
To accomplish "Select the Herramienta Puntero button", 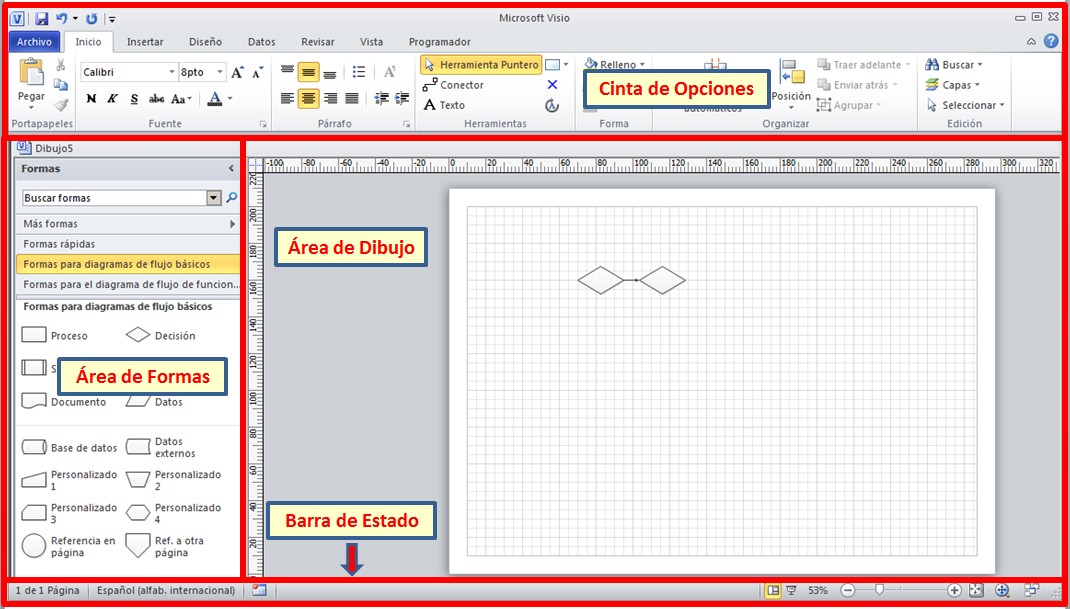I will pos(481,65).
